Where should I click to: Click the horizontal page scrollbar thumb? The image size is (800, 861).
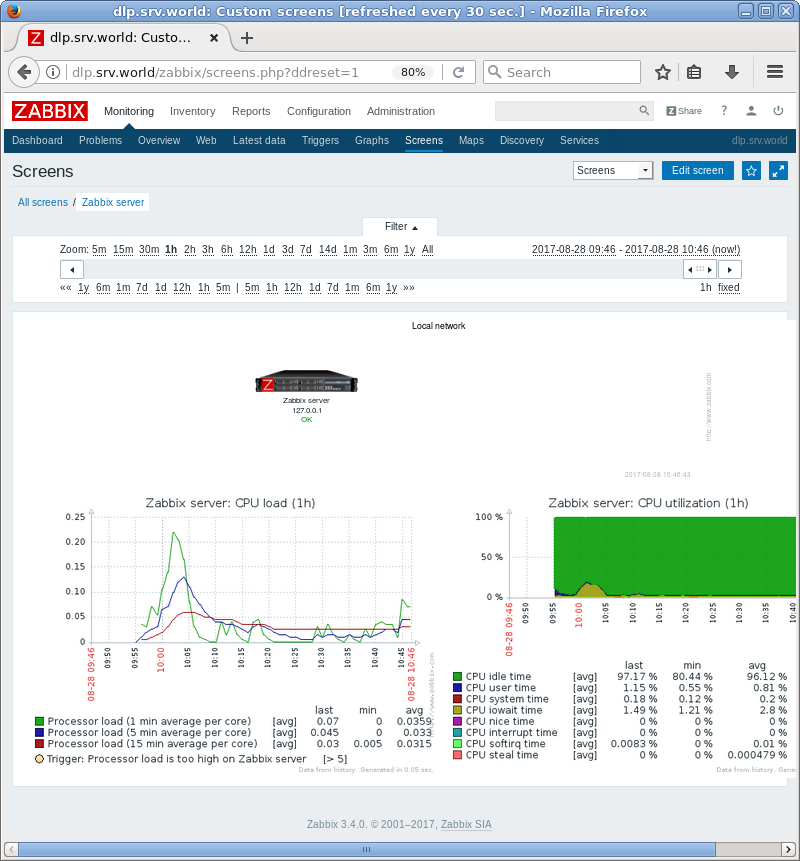pyautogui.click(x=366, y=849)
